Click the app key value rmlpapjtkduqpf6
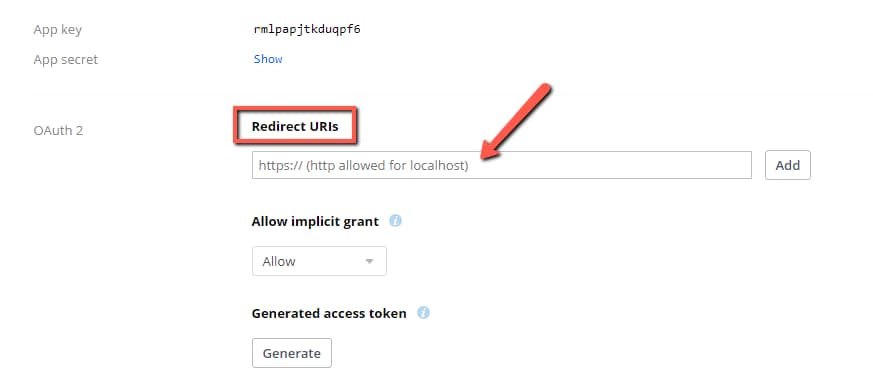873x376 pixels. 307,30
